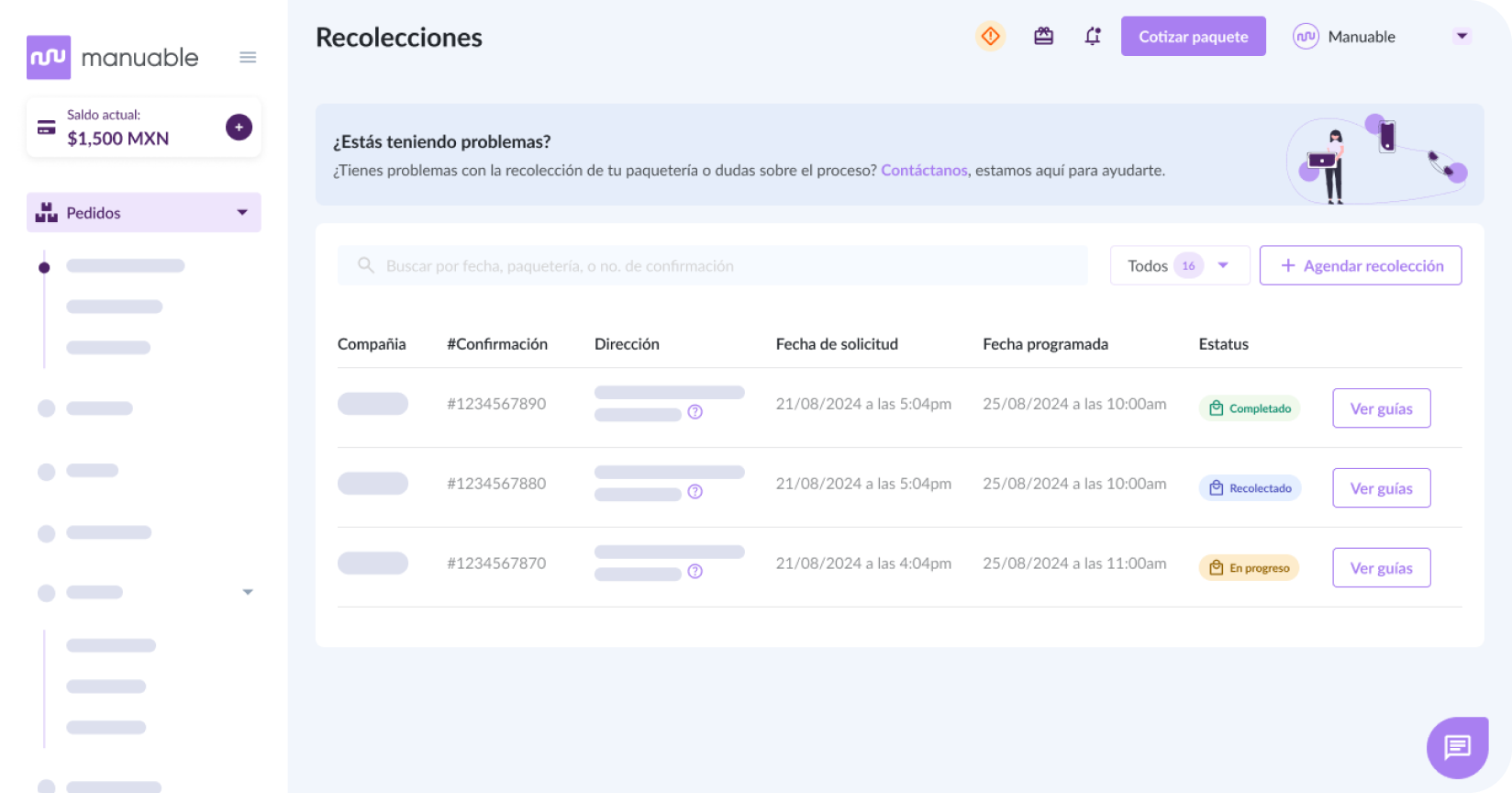
Task: Collapse sidebar using hamburger menu icon
Action: [x=248, y=57]
